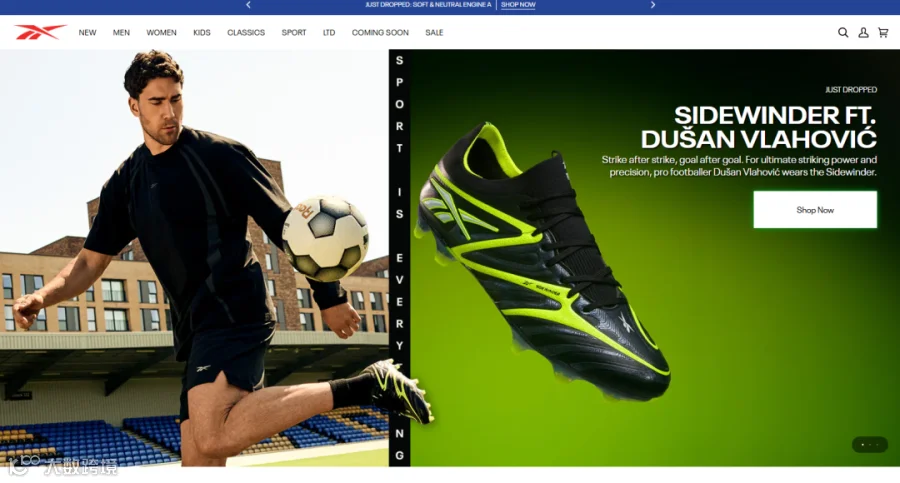This screenshot has height=483, width=900.
Task: Click the 'JUST DROPPED: SOFT & NEUTRAL' announcement text
Action: click(428, 5)
